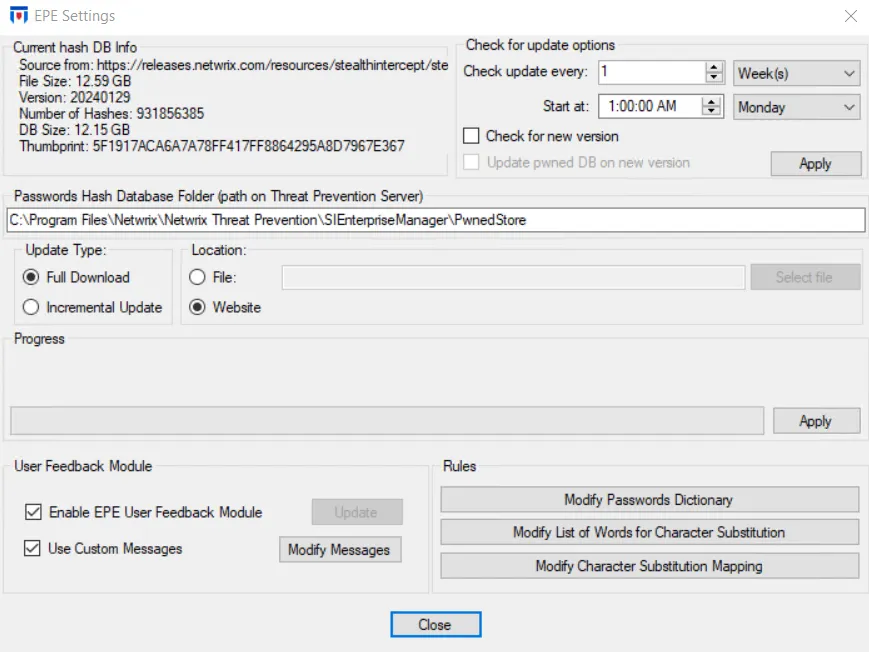Screen dimensions: 869x652
Task: Click the DB Size: 12.15 GB text
Action: [74, 130]
